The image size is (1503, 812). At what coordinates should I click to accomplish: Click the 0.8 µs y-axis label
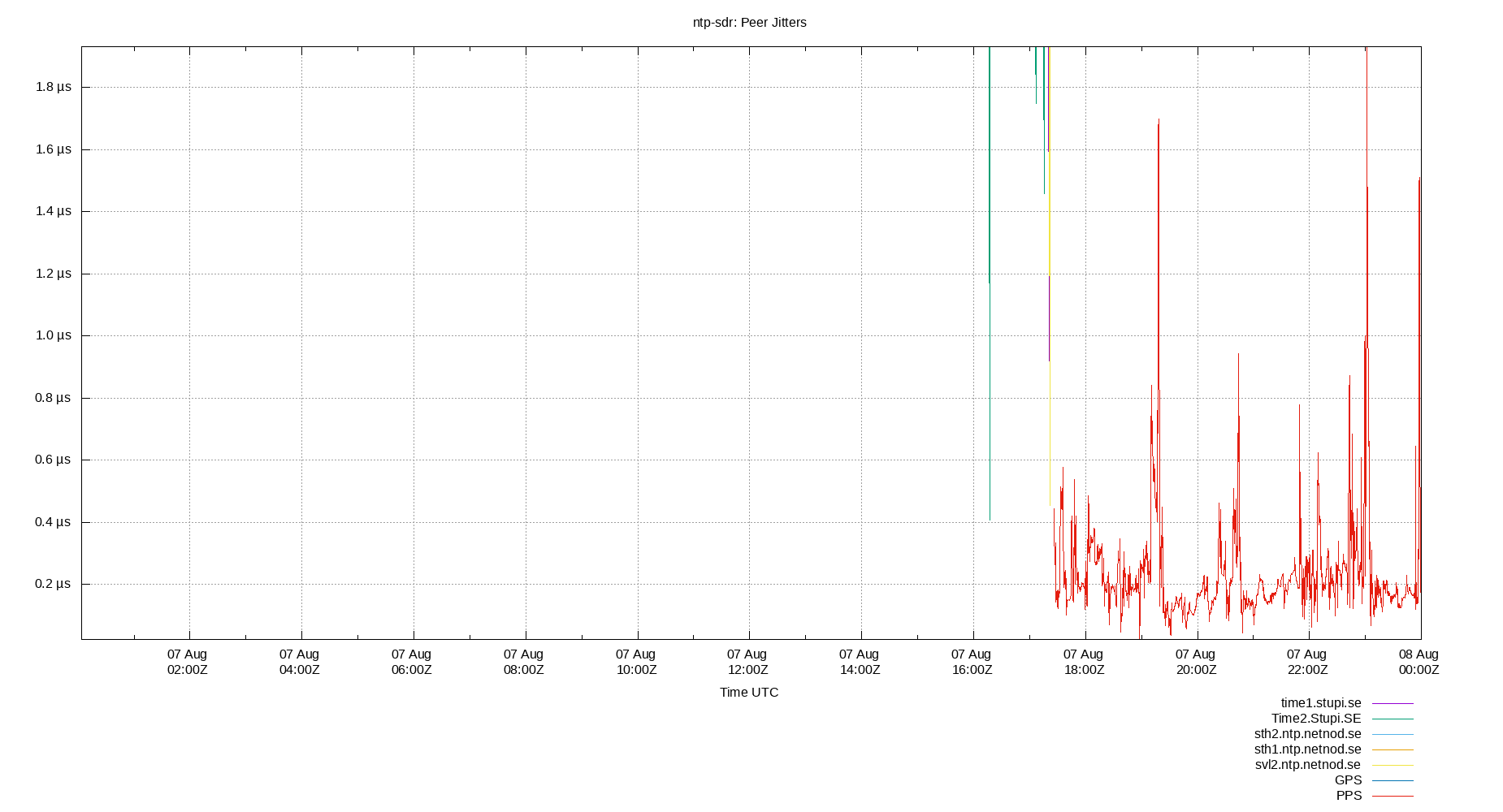click(54, 398)
